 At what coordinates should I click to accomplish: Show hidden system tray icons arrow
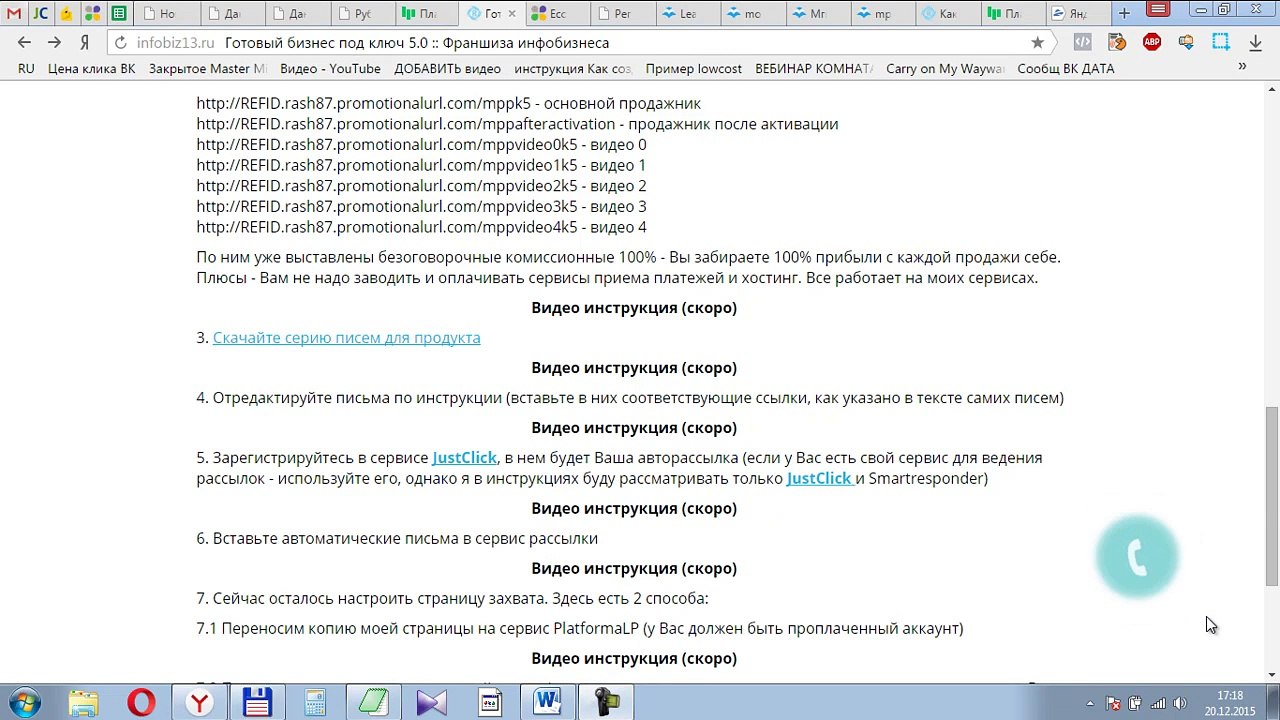click(x=1090, y=704)
